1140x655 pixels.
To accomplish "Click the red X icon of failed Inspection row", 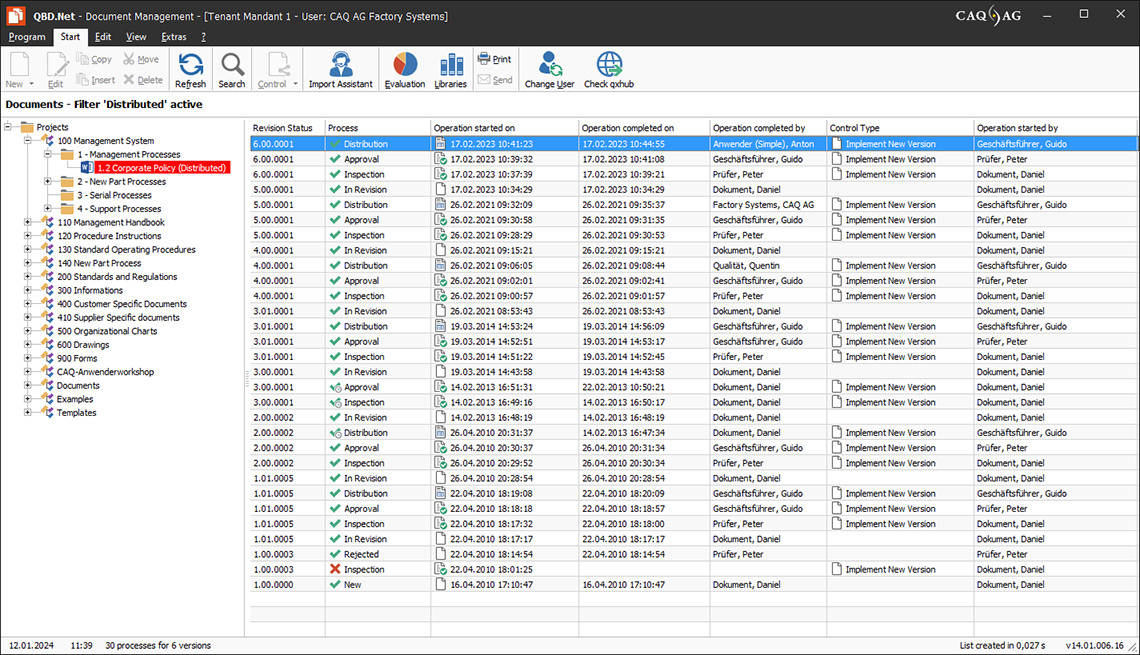I will pyautogui.click(x=334, y=569).
